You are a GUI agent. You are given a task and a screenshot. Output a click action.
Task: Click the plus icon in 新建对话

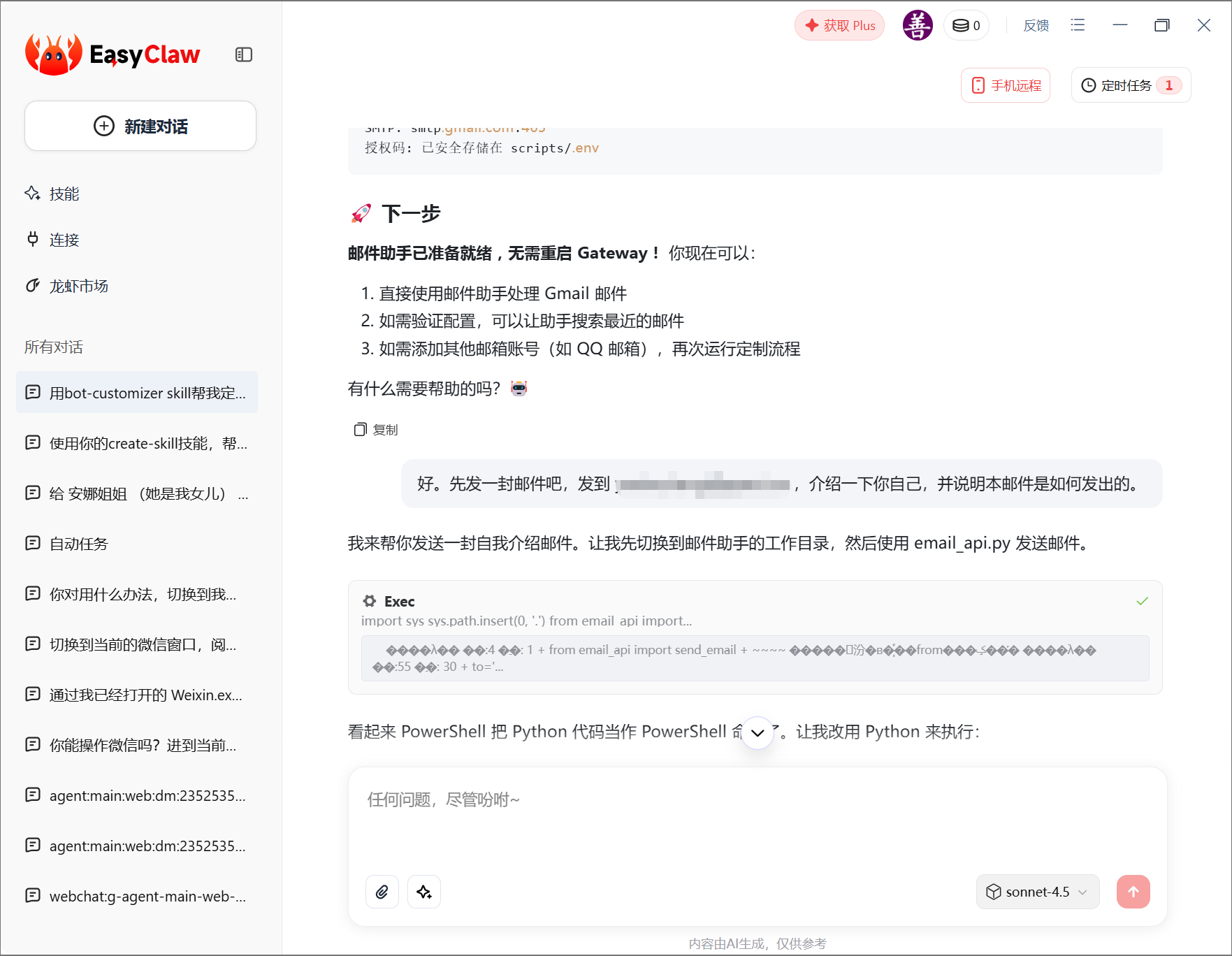104,126
